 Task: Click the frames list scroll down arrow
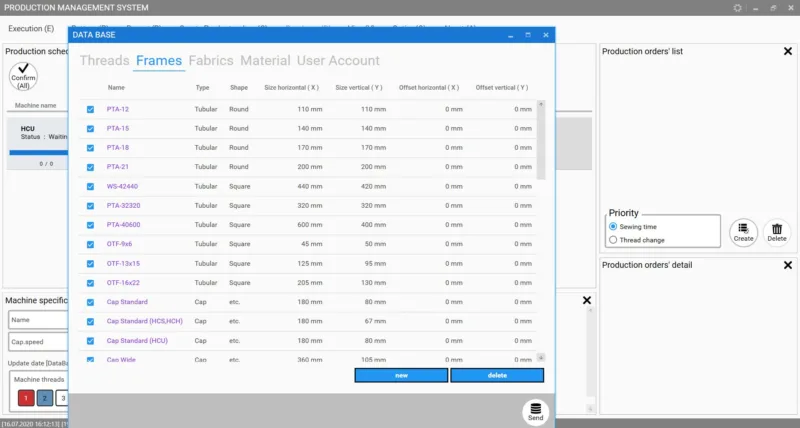pos(541,358)
